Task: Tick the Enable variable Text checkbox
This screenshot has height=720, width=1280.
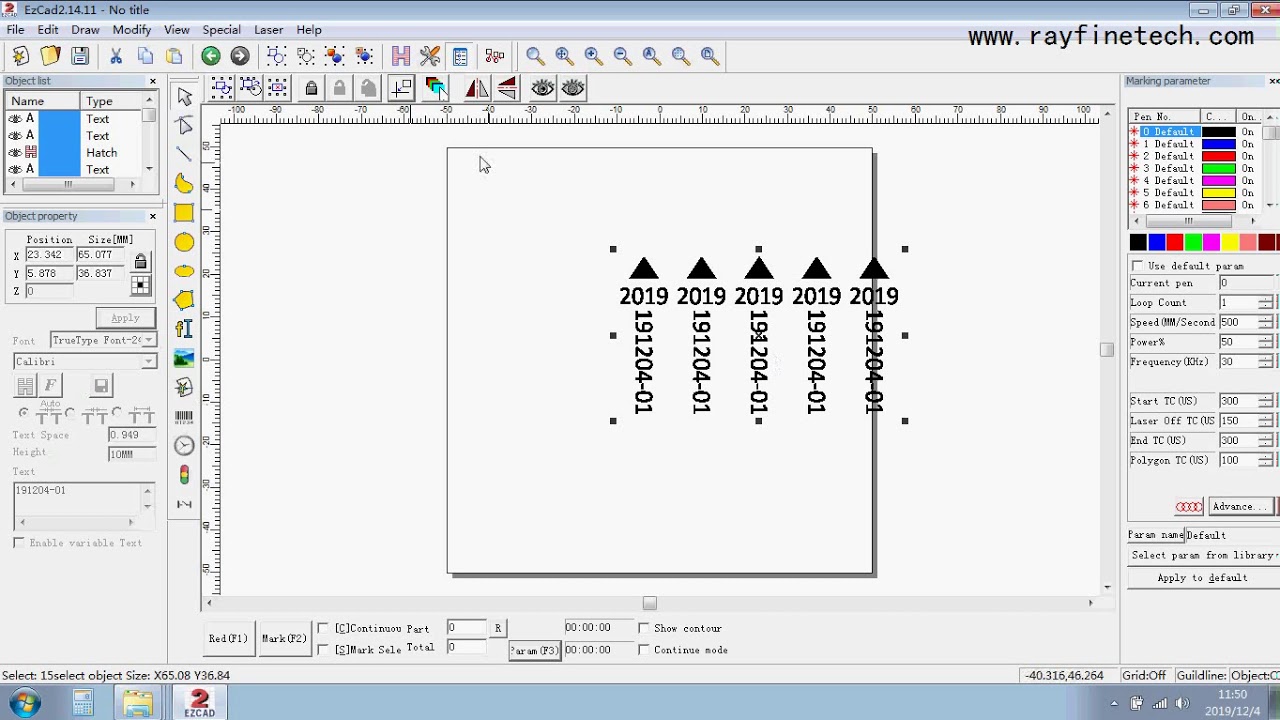Action: [x=19, y=542]
